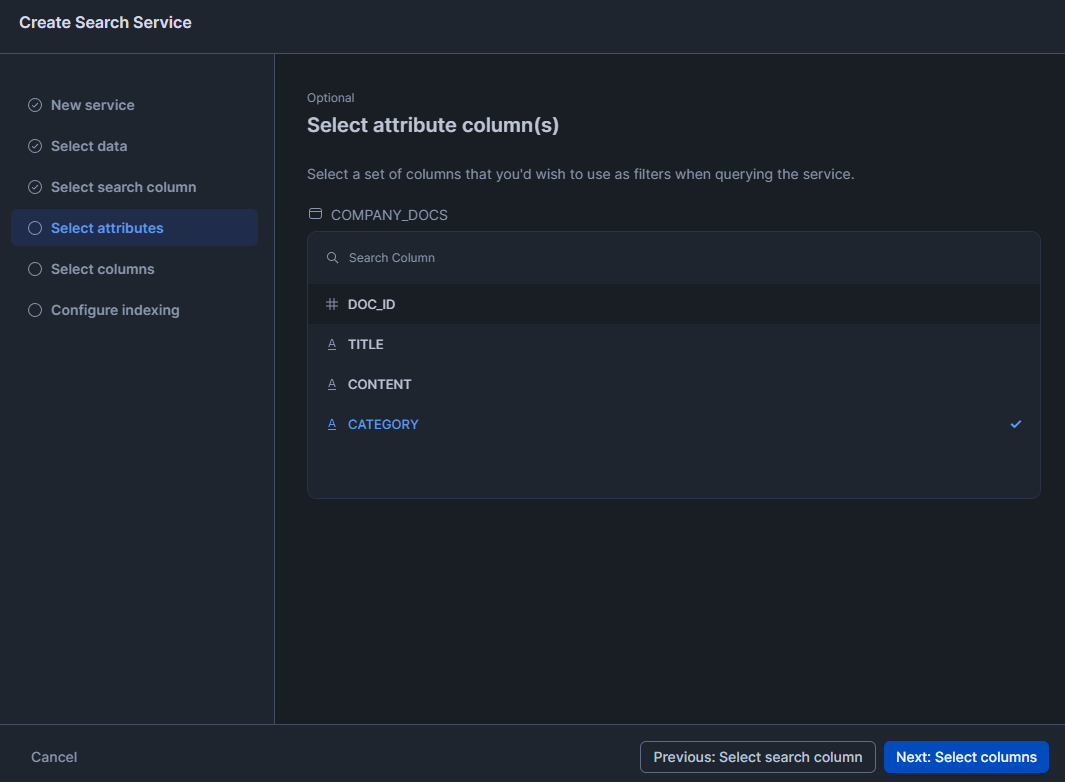Deselect the CATEGORY column
The image size is (1065, 782).
[383, 424]
